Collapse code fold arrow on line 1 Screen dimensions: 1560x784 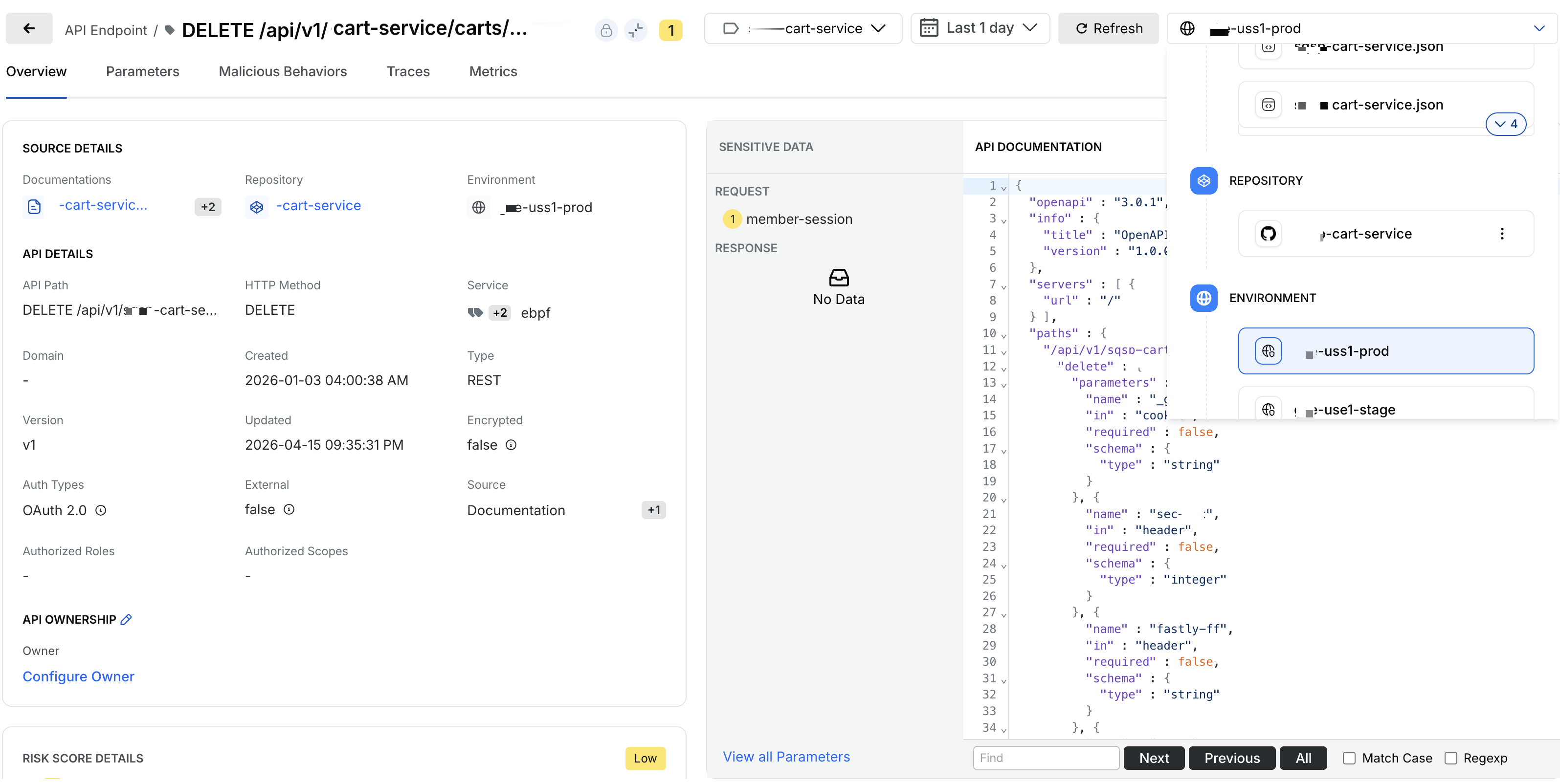[1004, 188]
